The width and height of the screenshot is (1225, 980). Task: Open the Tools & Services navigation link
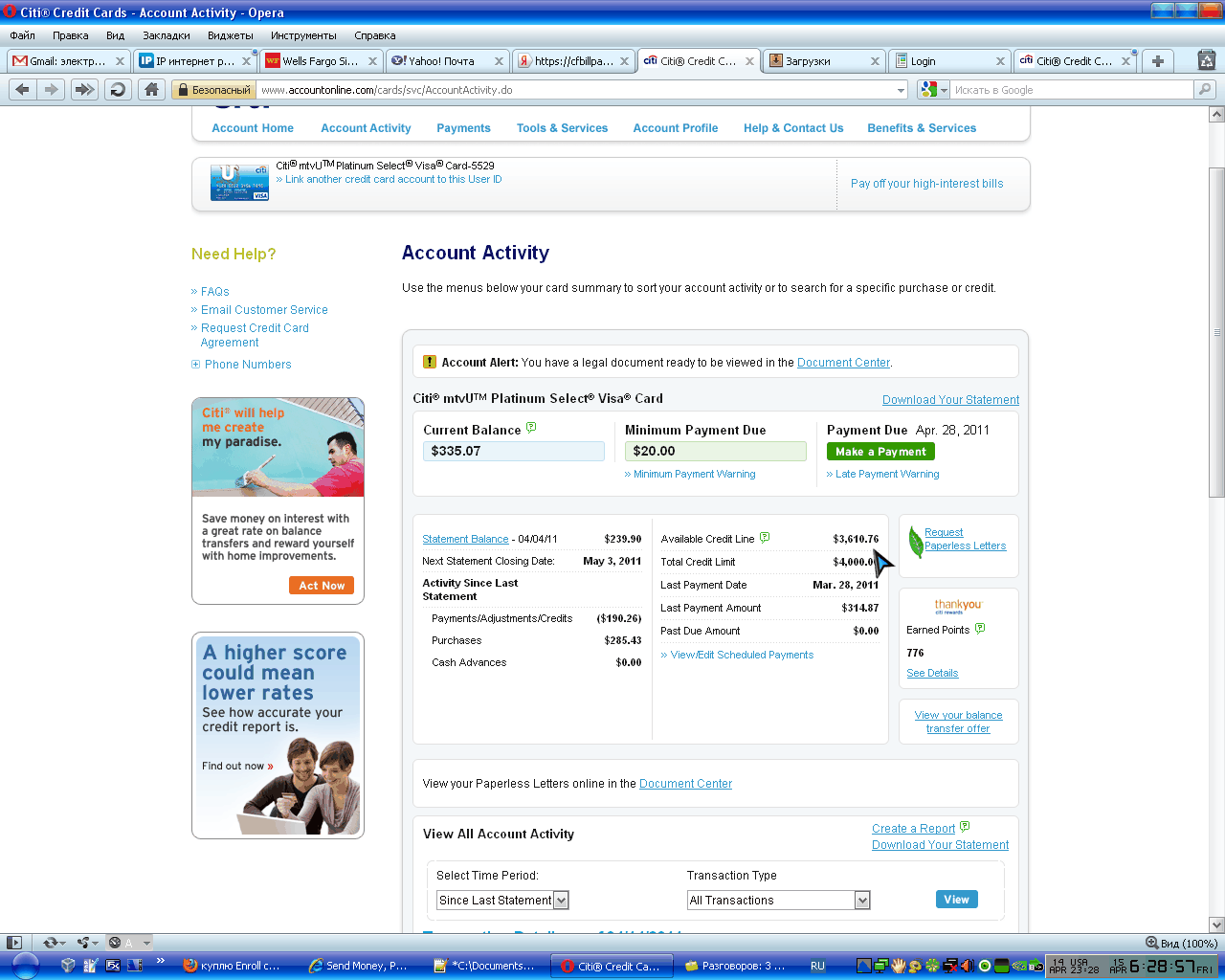pyautogui.click(x=562, y=128)
